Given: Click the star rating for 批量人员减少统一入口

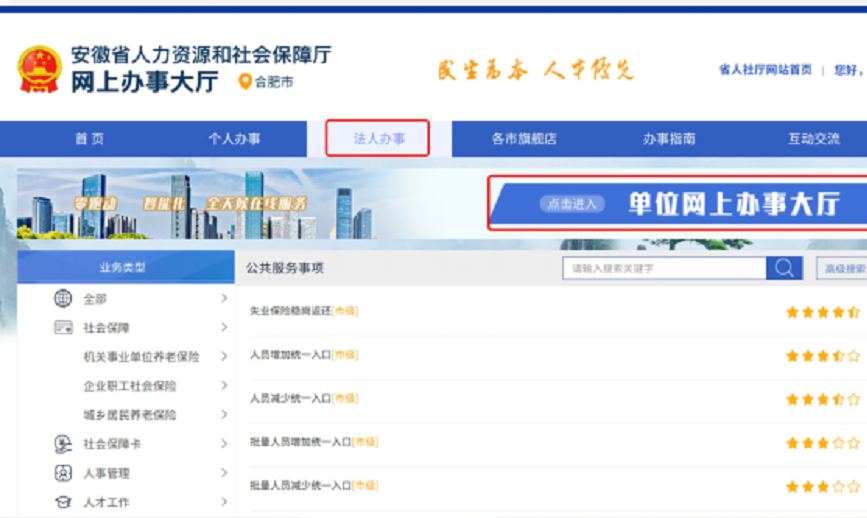Looking at the screenshot, I should coord(823,486).
